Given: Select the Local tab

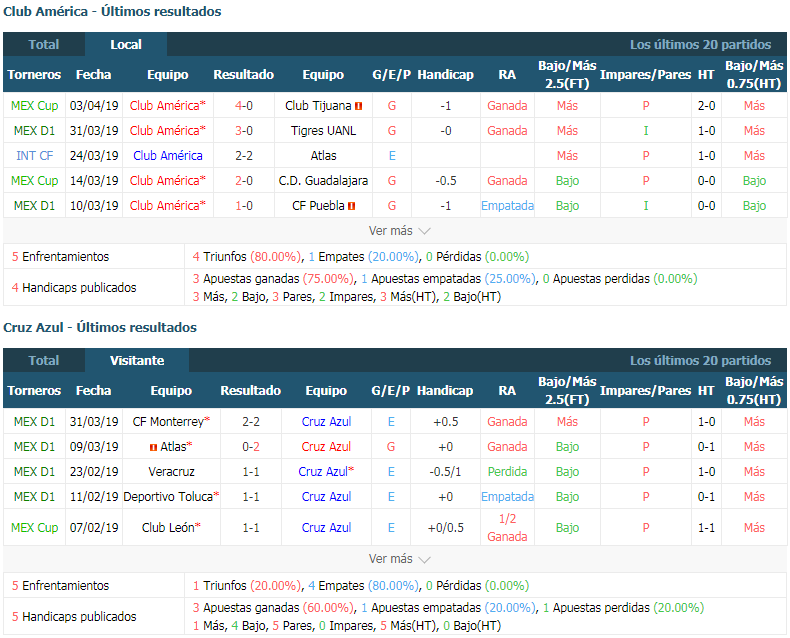Looking at the screenshot, I should (x=126, y=44).
